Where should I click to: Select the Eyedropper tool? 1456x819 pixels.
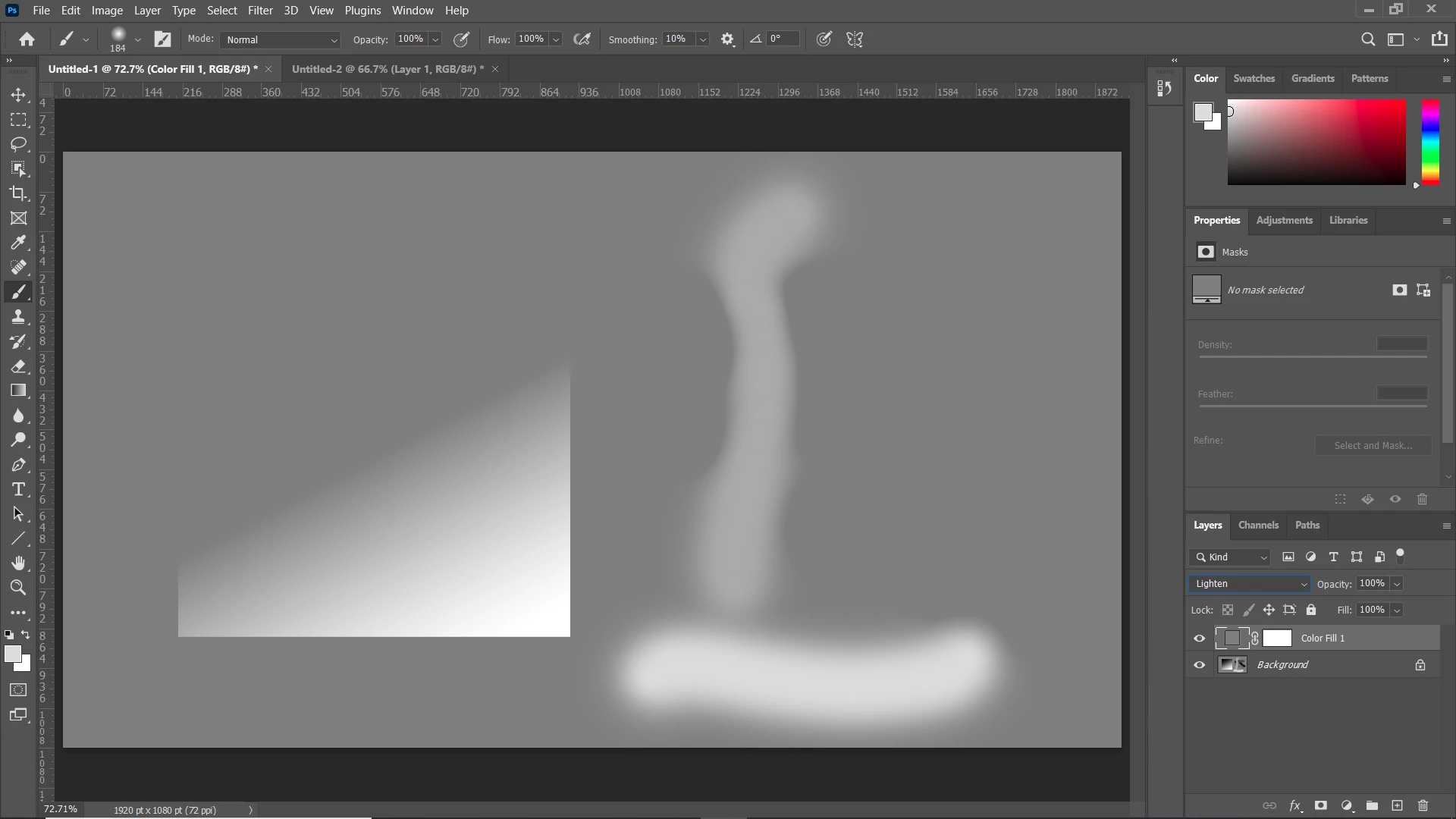click(x=18, y=243)
